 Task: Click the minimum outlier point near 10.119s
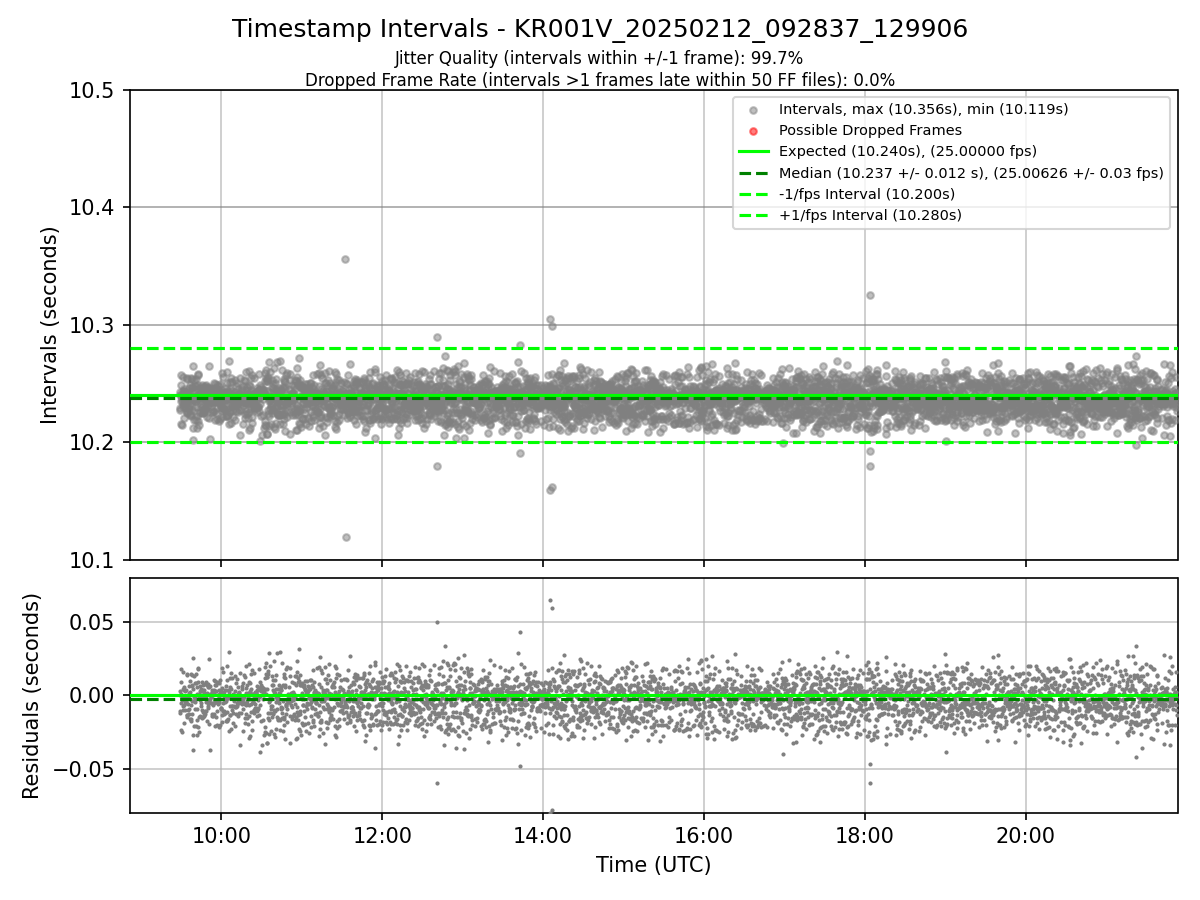346,537
